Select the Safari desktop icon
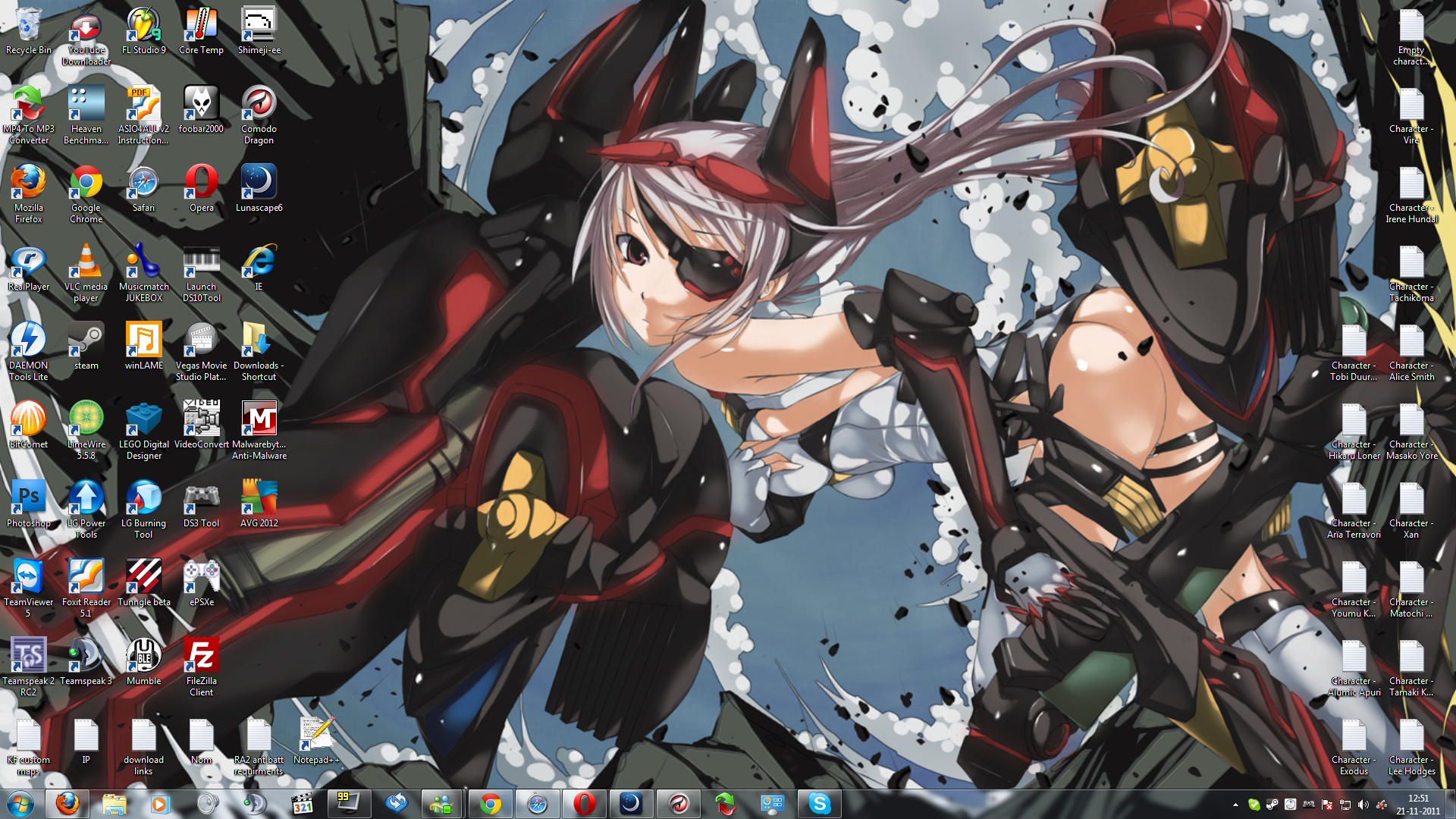This screenshot has width=1456, height=819. click(x=144, y=190)
